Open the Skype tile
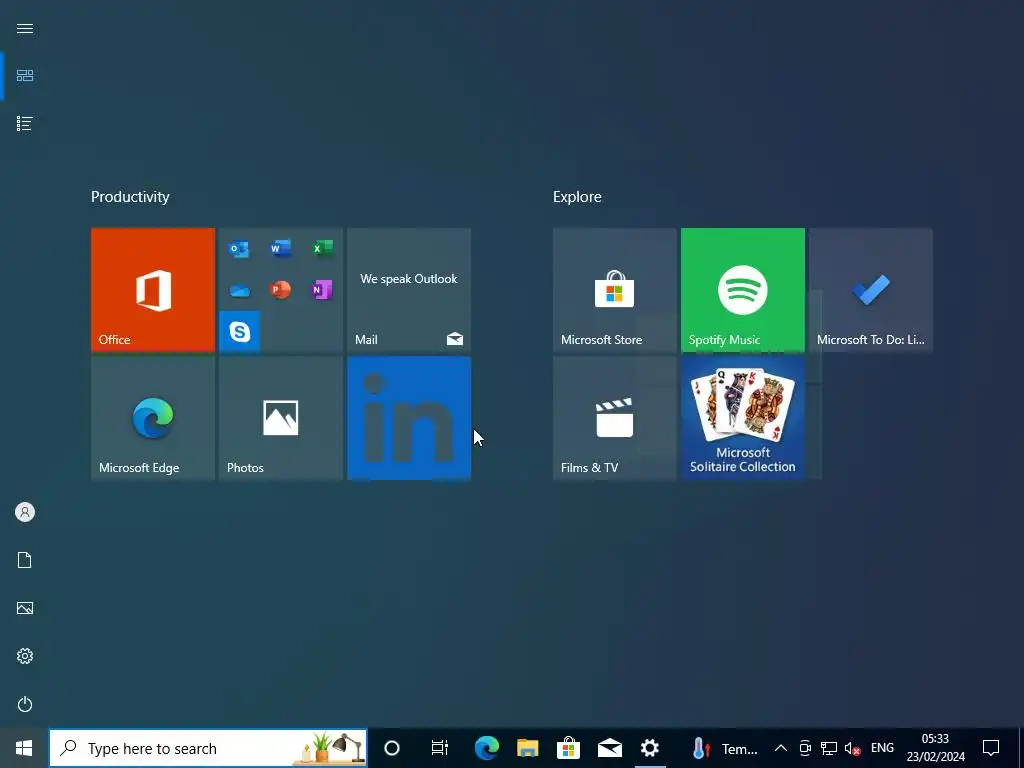1024x768 pixels. (x=240, y=332)
